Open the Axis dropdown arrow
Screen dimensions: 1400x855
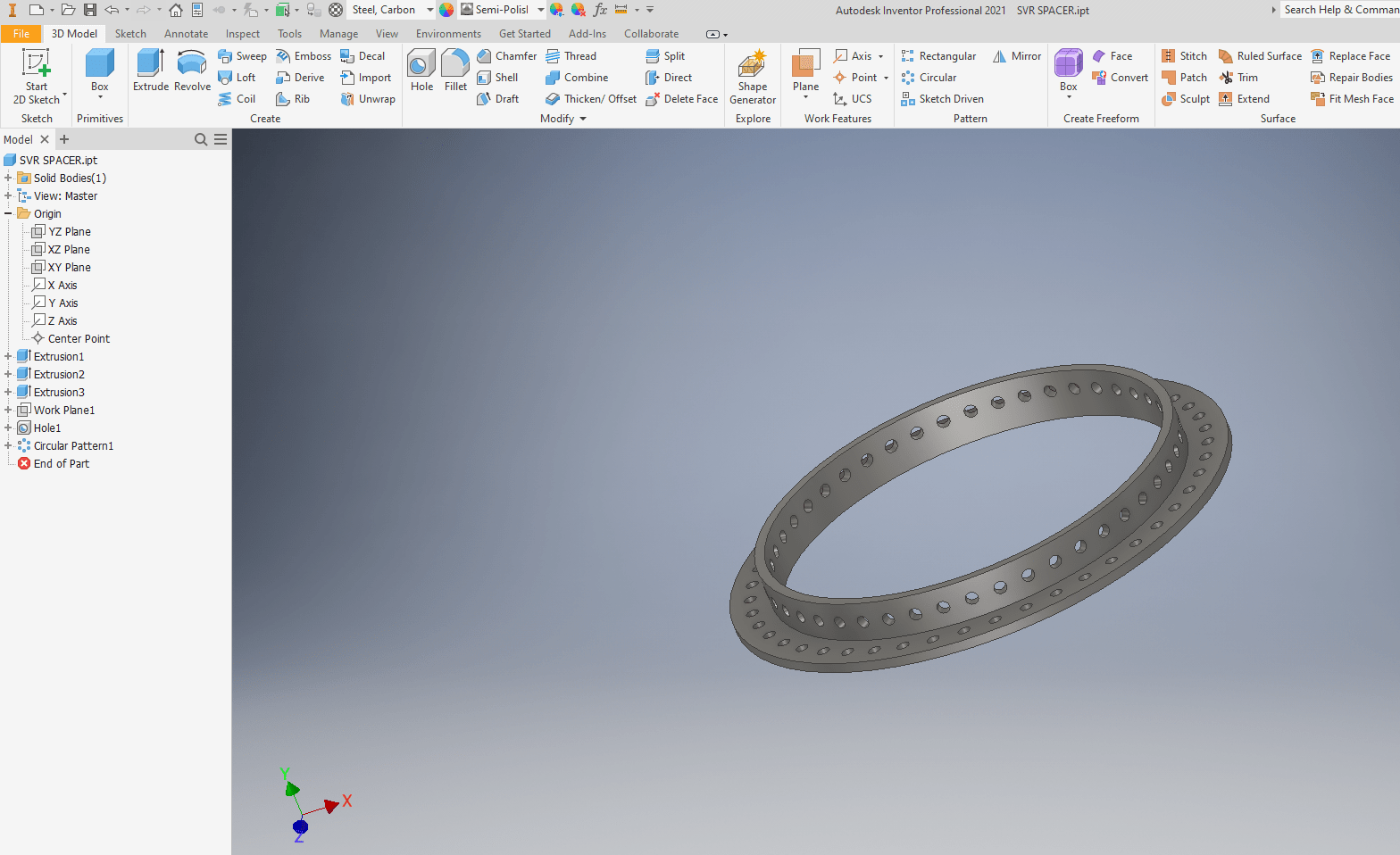(880, 56)
